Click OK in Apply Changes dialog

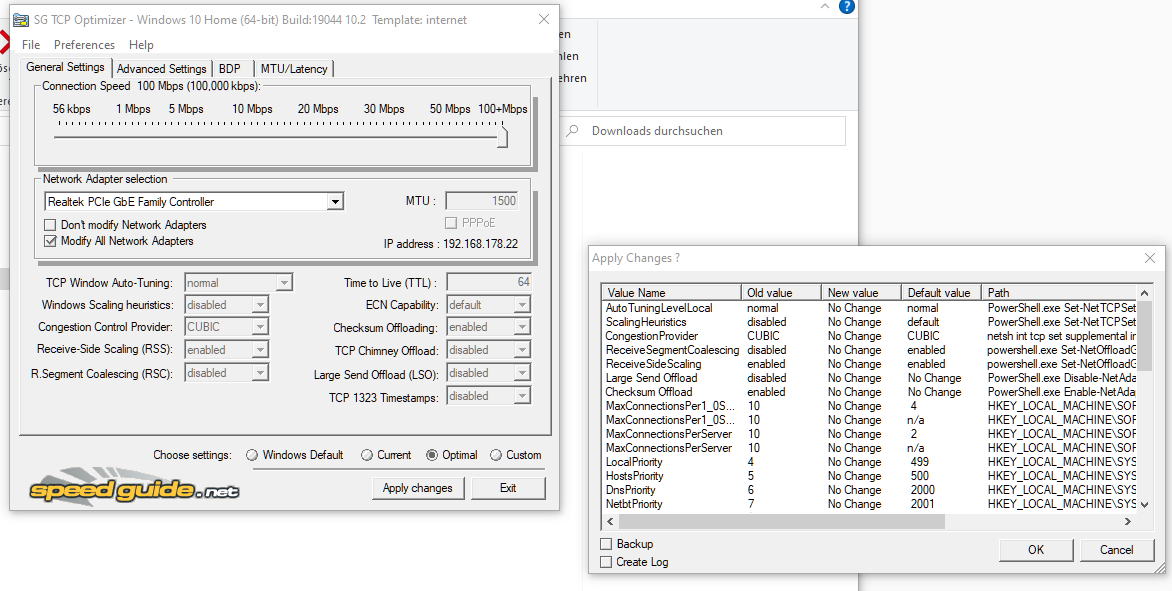pos(1036,550)
